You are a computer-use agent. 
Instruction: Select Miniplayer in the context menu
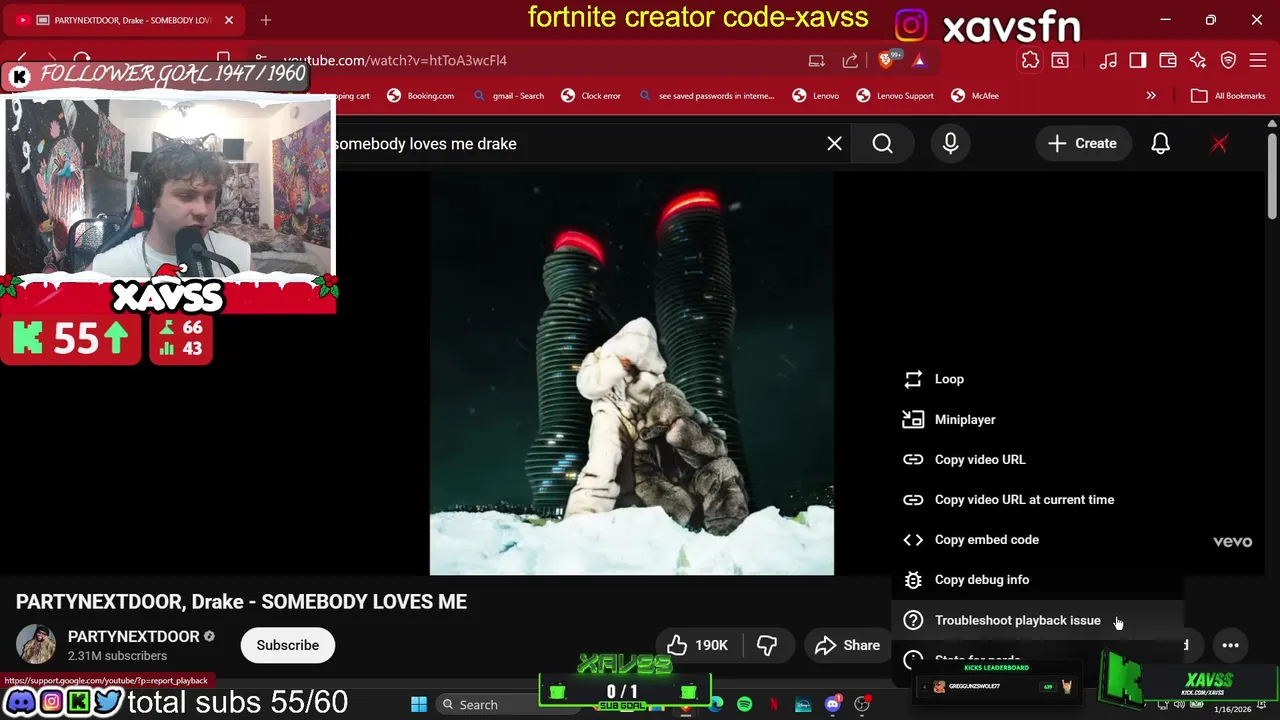[x=1038, y=420]
